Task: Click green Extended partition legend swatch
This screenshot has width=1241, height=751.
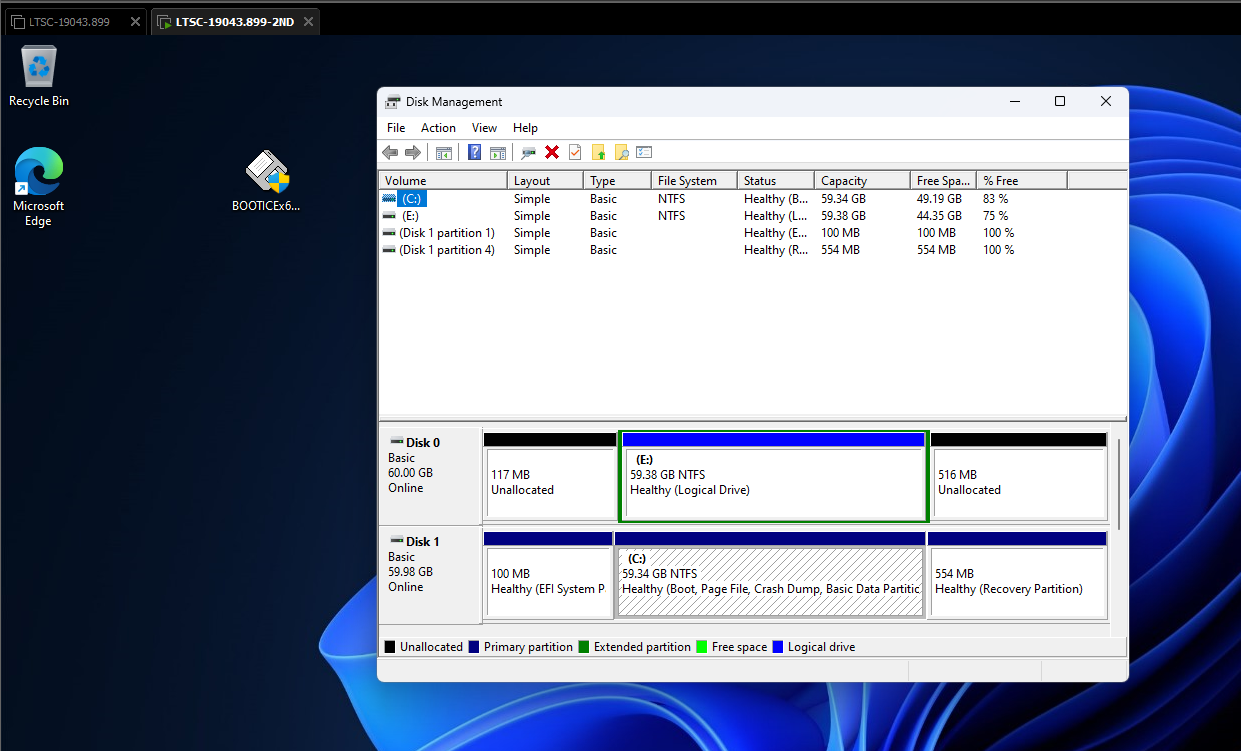Action: 584,647
